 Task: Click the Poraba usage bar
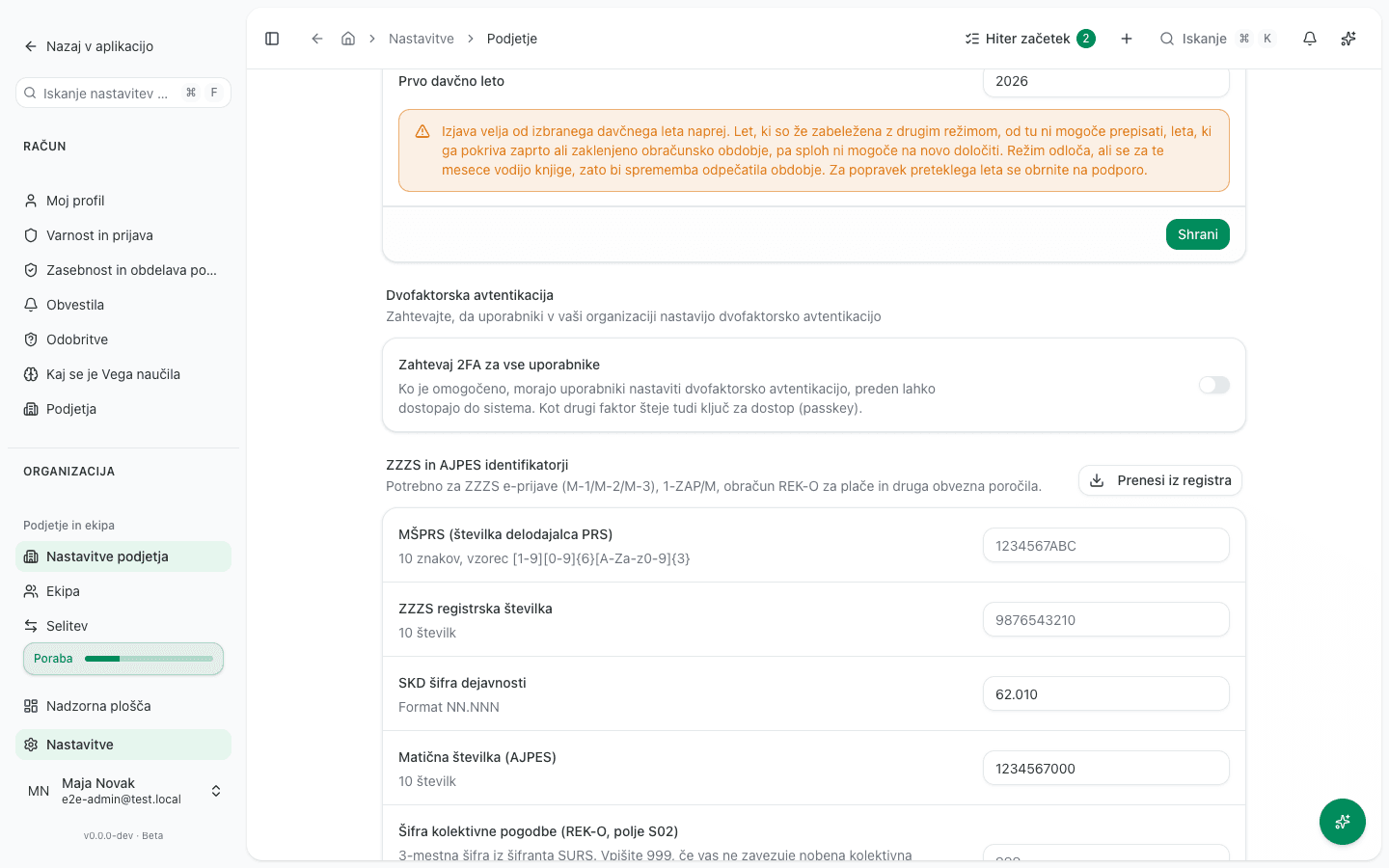tap(123, 659)
